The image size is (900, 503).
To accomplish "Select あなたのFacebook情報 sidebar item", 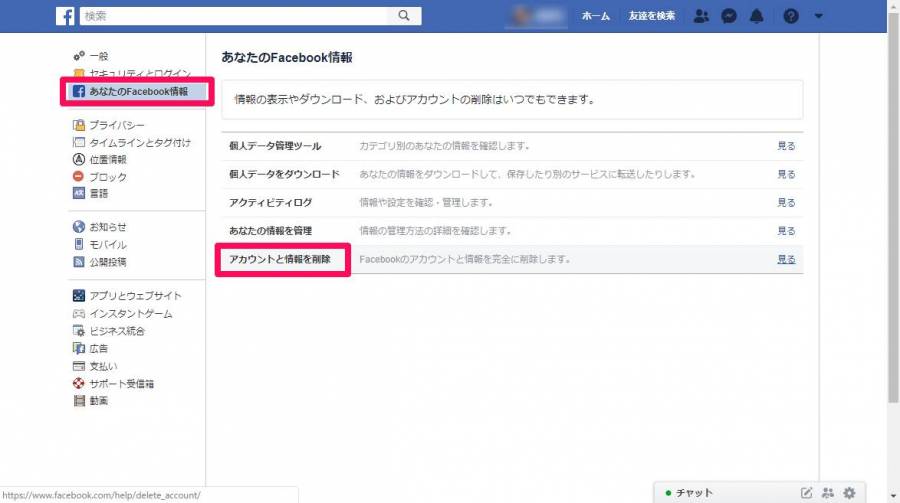I will click(x=138, y=91).
